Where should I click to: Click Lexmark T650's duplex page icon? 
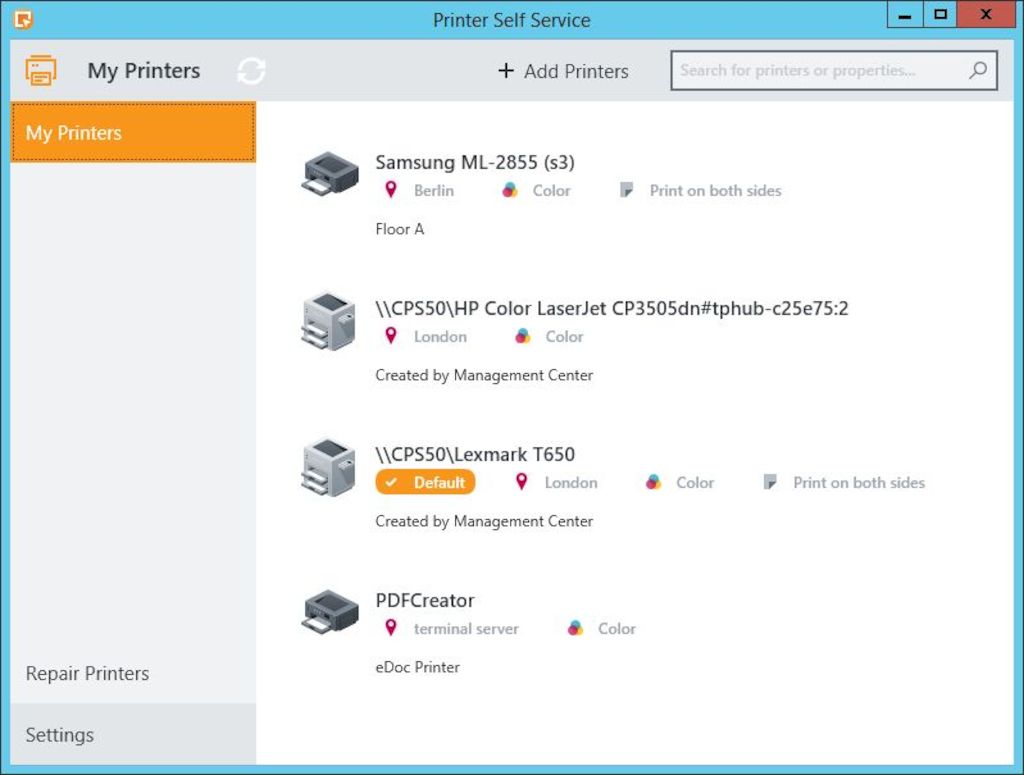click(770, 482)
